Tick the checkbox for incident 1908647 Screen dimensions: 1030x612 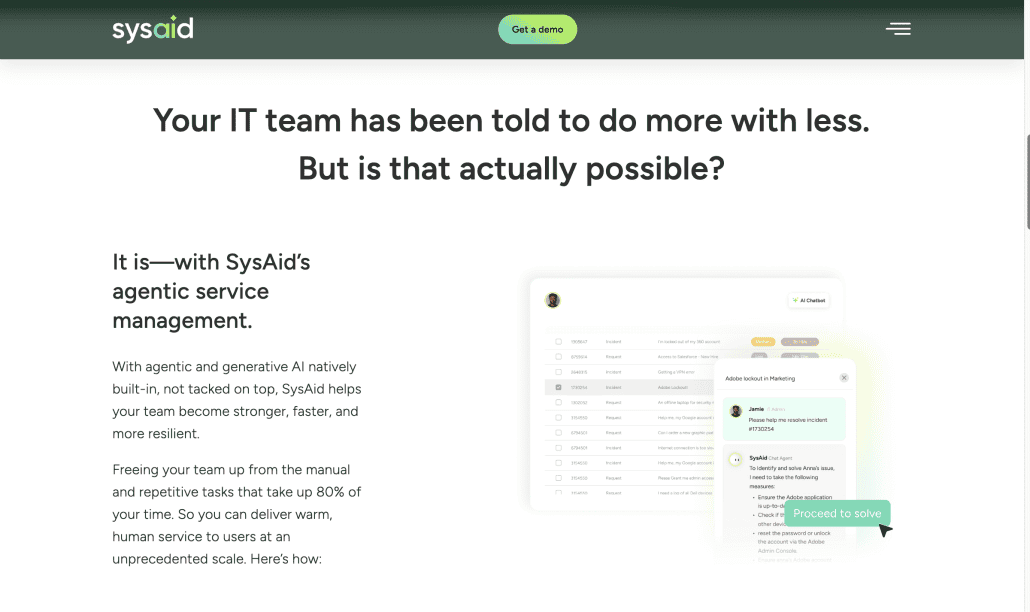pyautogui.click(x=558, y=341)
